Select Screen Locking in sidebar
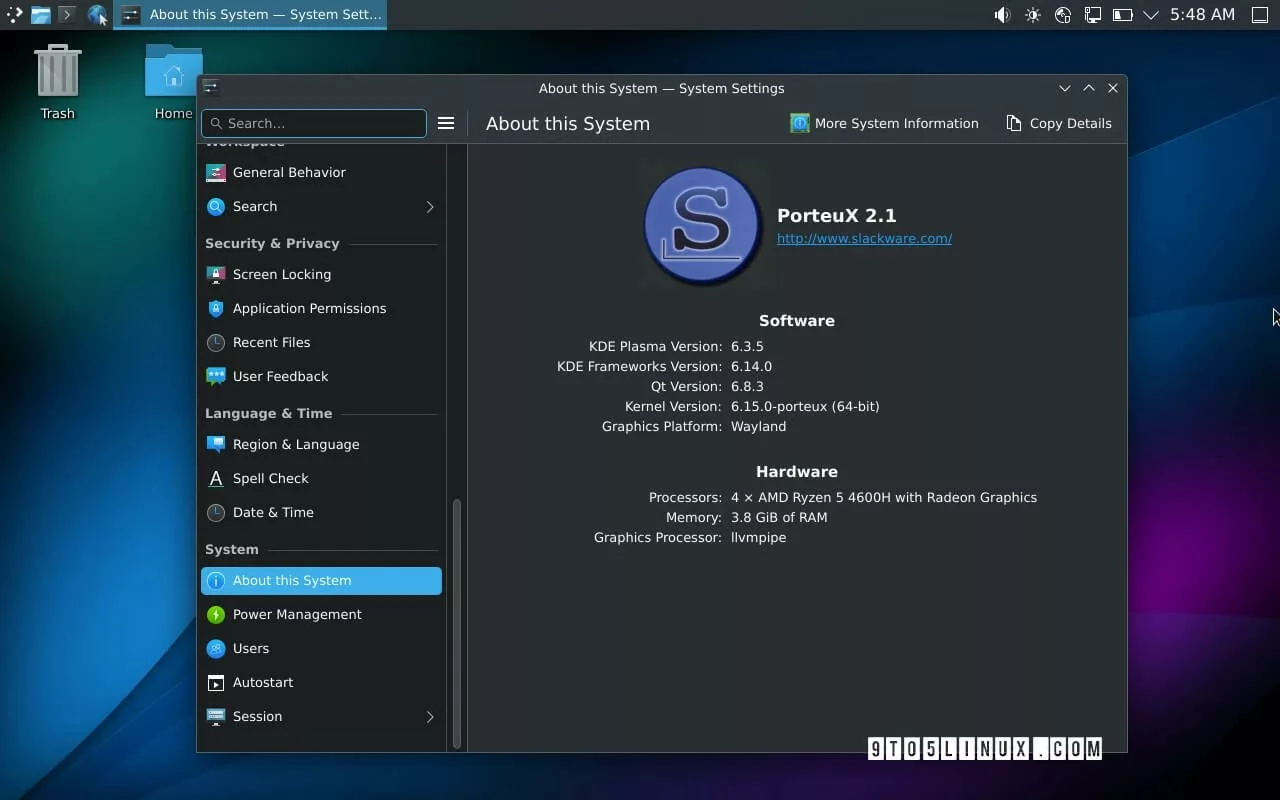 click(281, 274)
